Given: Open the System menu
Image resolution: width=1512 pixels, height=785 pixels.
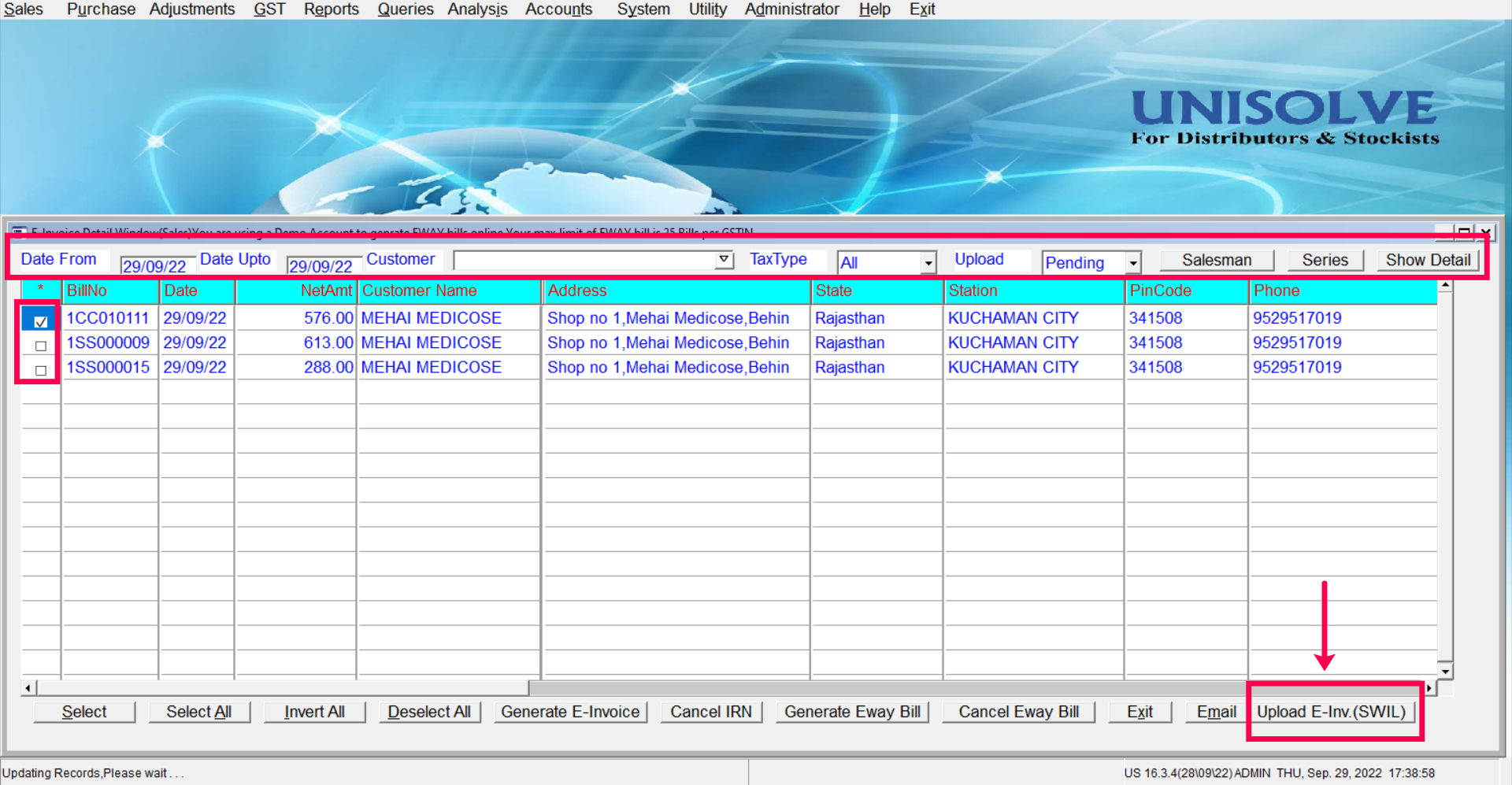Looking at the screenshot, I should click(x=643, y=9).
